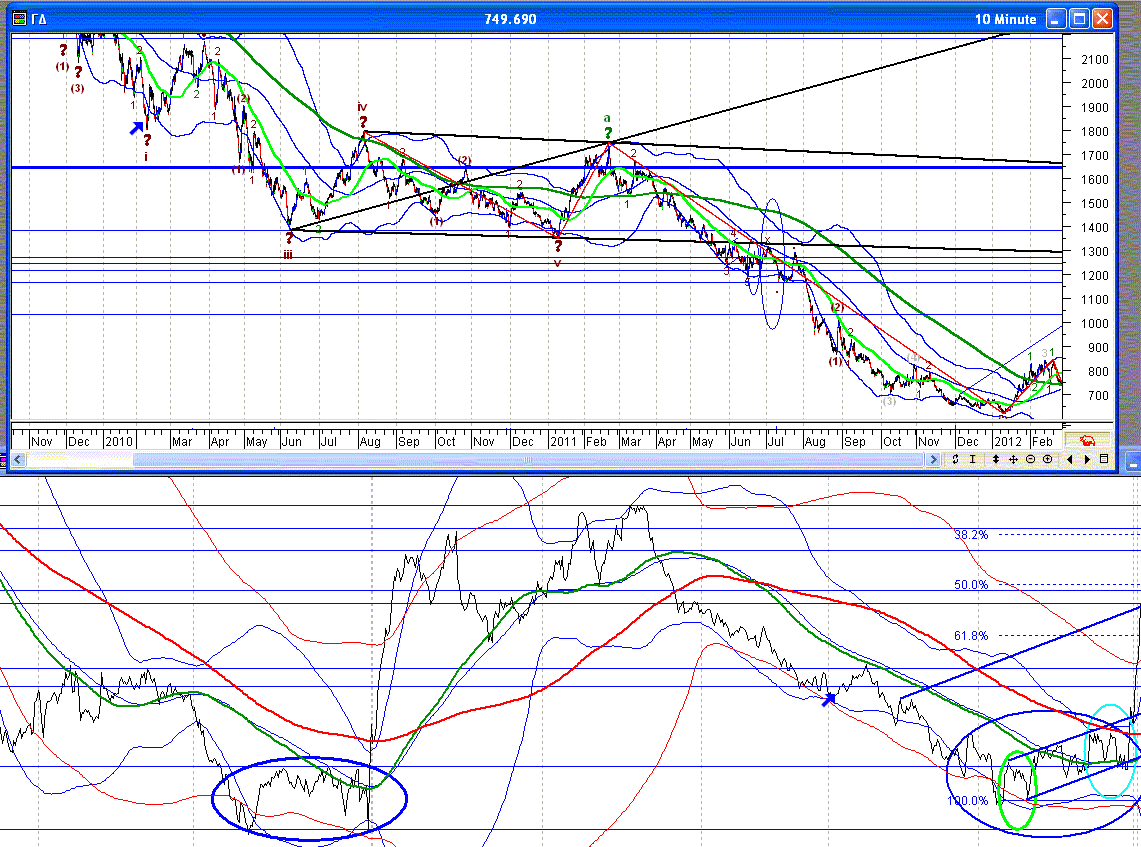Zoom in with the circled plus icon

pos(1048,459)
